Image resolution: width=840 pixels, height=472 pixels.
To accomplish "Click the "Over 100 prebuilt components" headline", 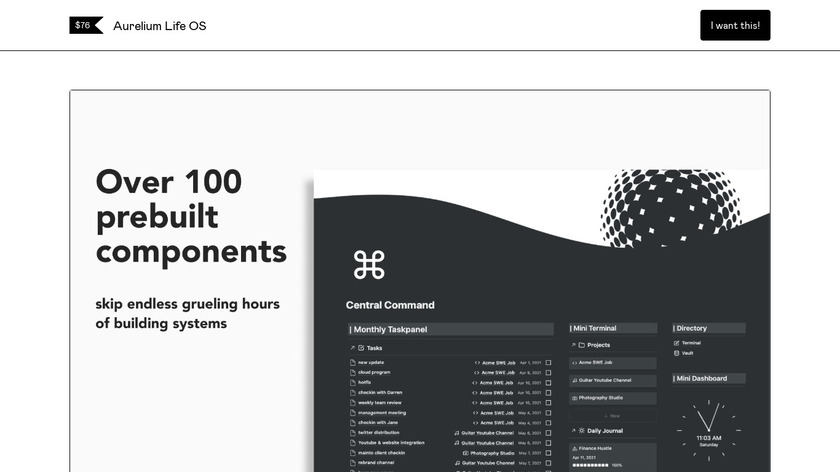I will 191,216.
